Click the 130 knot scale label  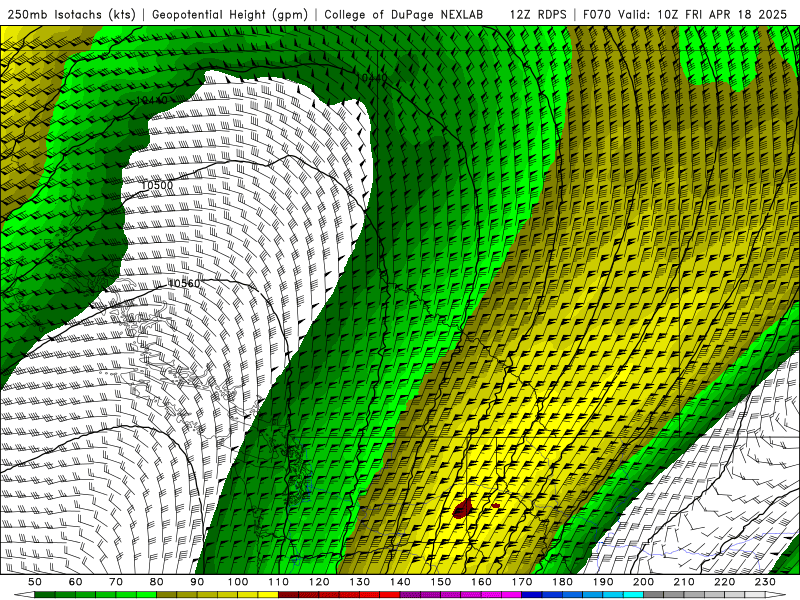coord(360,582)
